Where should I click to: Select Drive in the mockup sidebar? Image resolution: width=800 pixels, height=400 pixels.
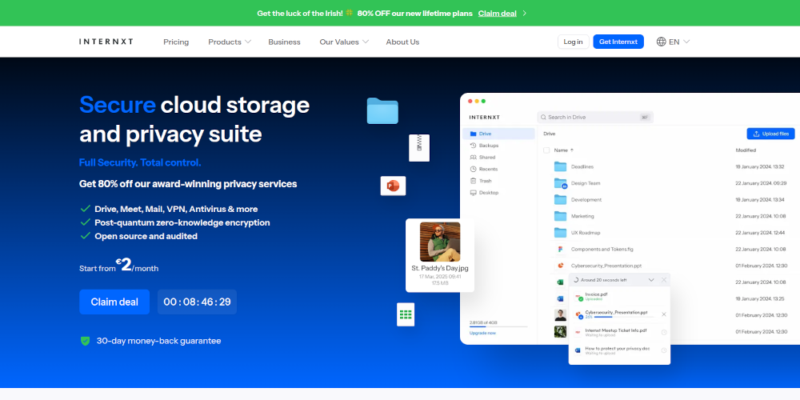click(x=498, y=134)
